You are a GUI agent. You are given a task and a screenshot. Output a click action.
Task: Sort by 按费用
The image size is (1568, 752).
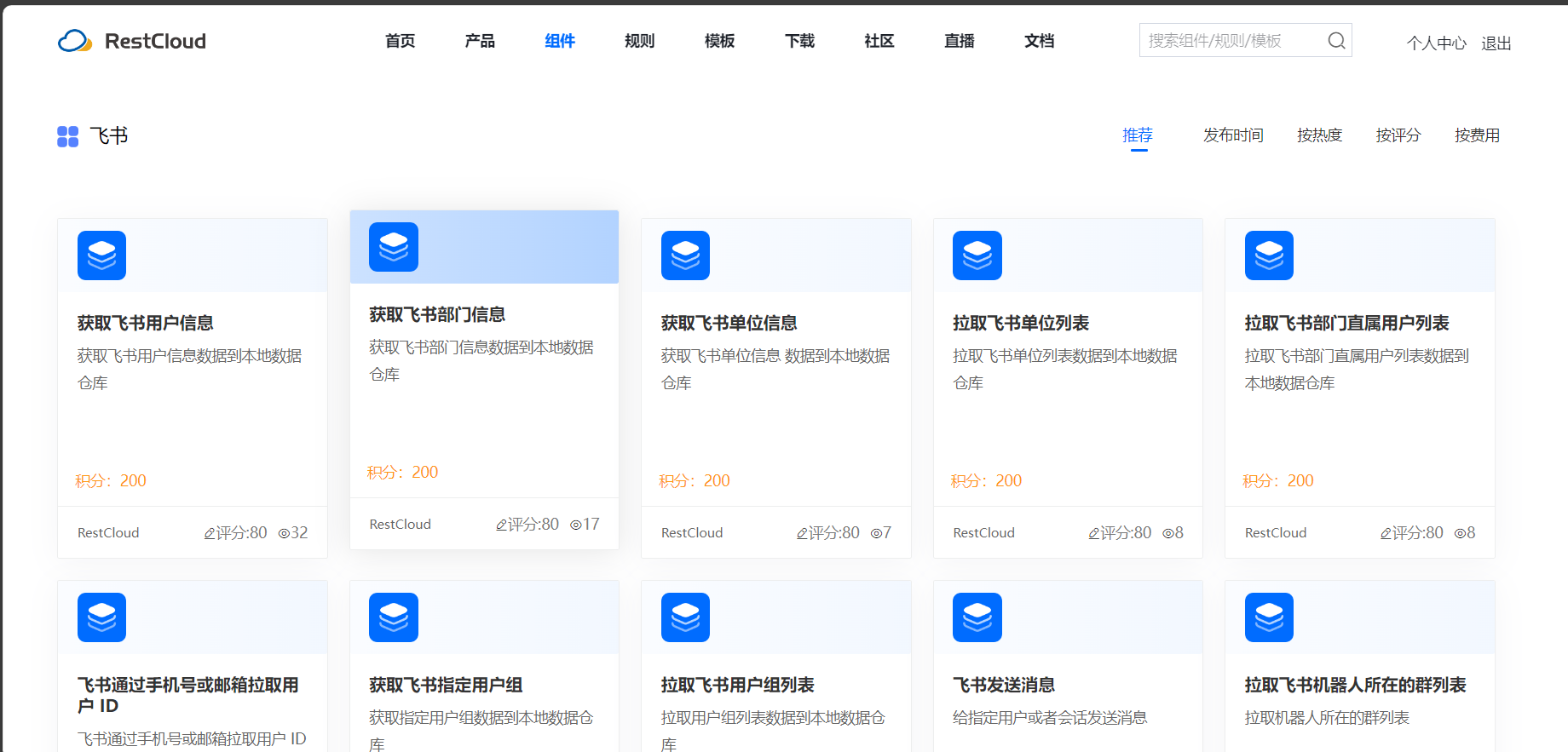coord(1477,135)
